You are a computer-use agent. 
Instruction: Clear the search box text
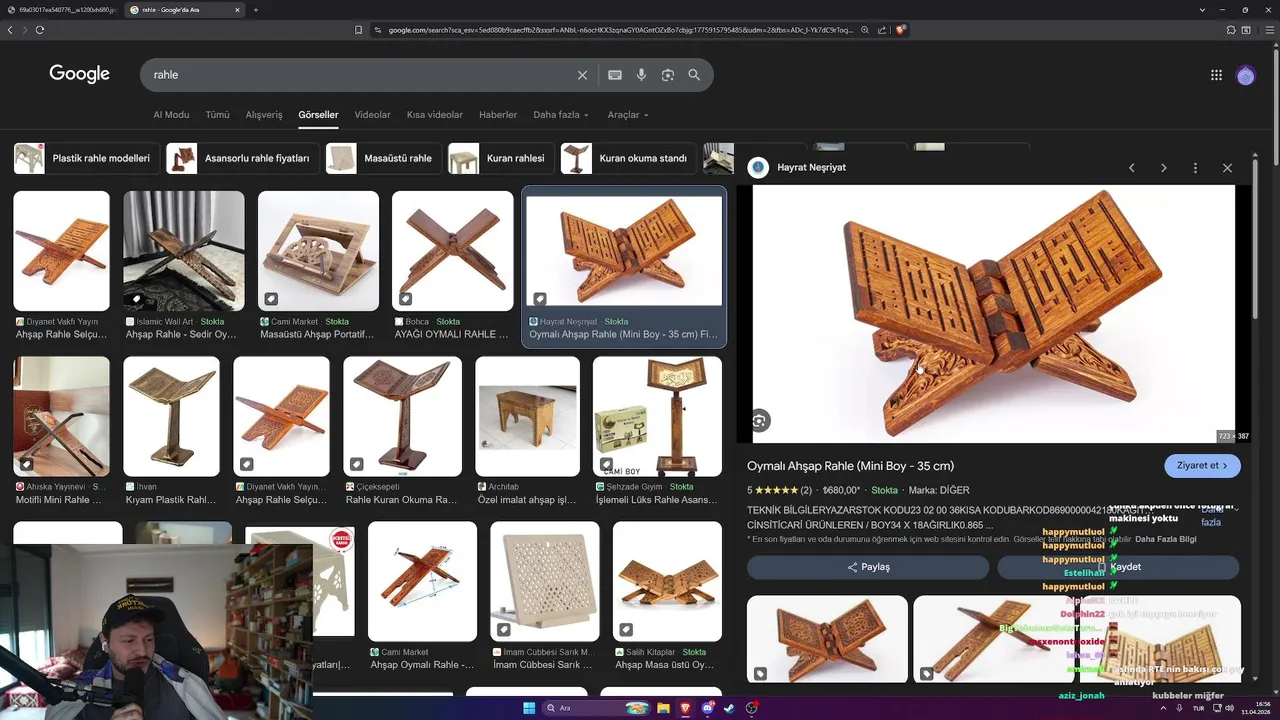pyautogui.click(x=582, y=75)
